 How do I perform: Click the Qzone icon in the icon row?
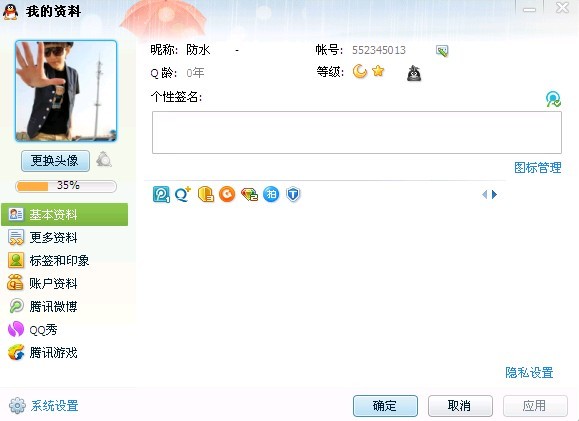pyautogui.click(x=161, y=194)
